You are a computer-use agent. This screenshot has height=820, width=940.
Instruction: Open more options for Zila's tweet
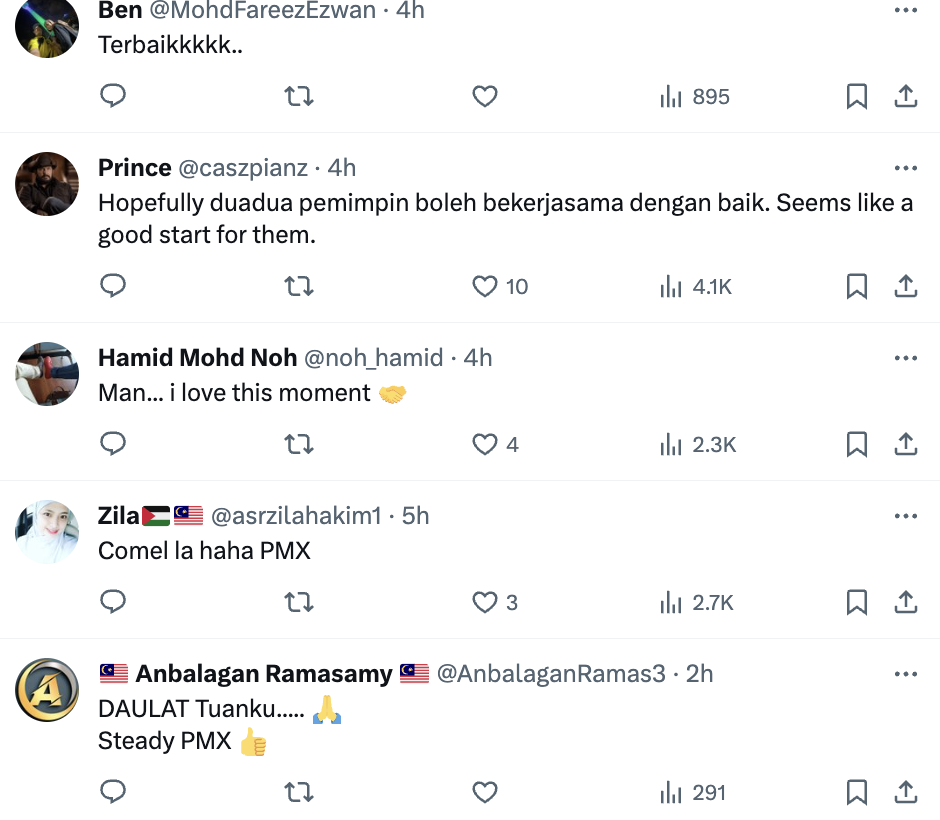tap(906, 516)
